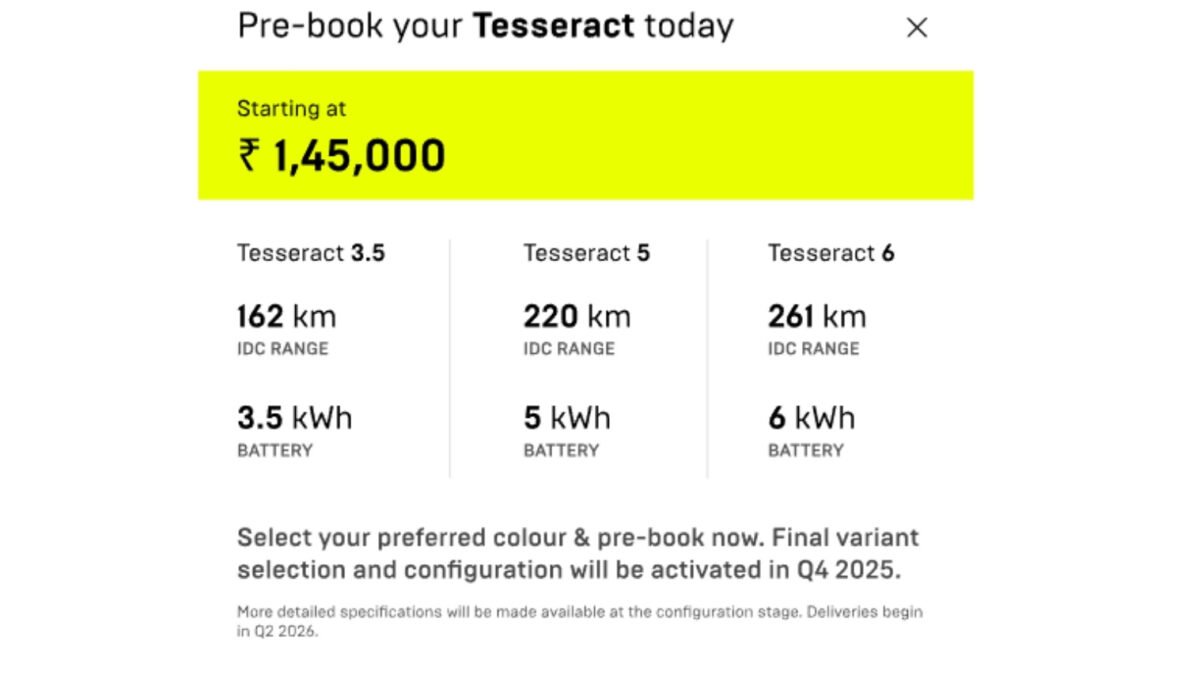1200x675 pixels.
Task: Select the Tesseract 6 variant title
Action: 831,253
